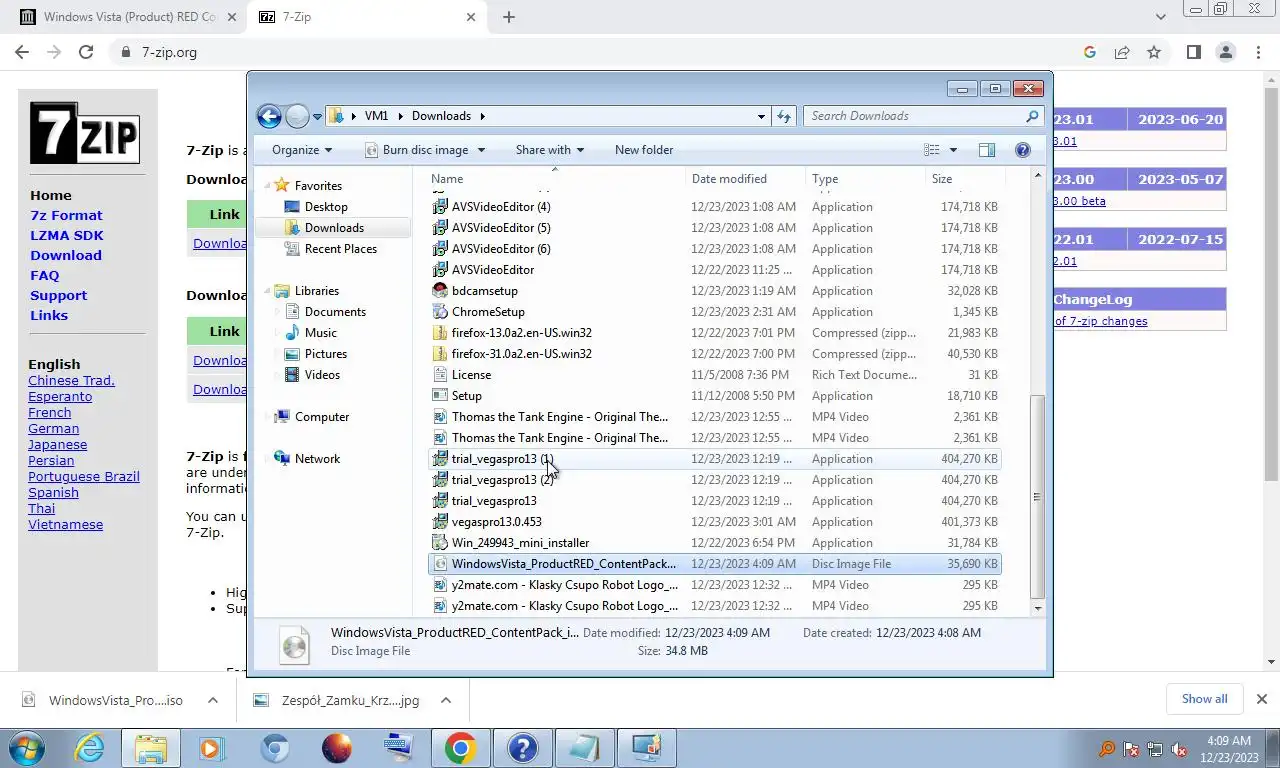Click the vegaspro13.0.453 application icon

point(440,522)
